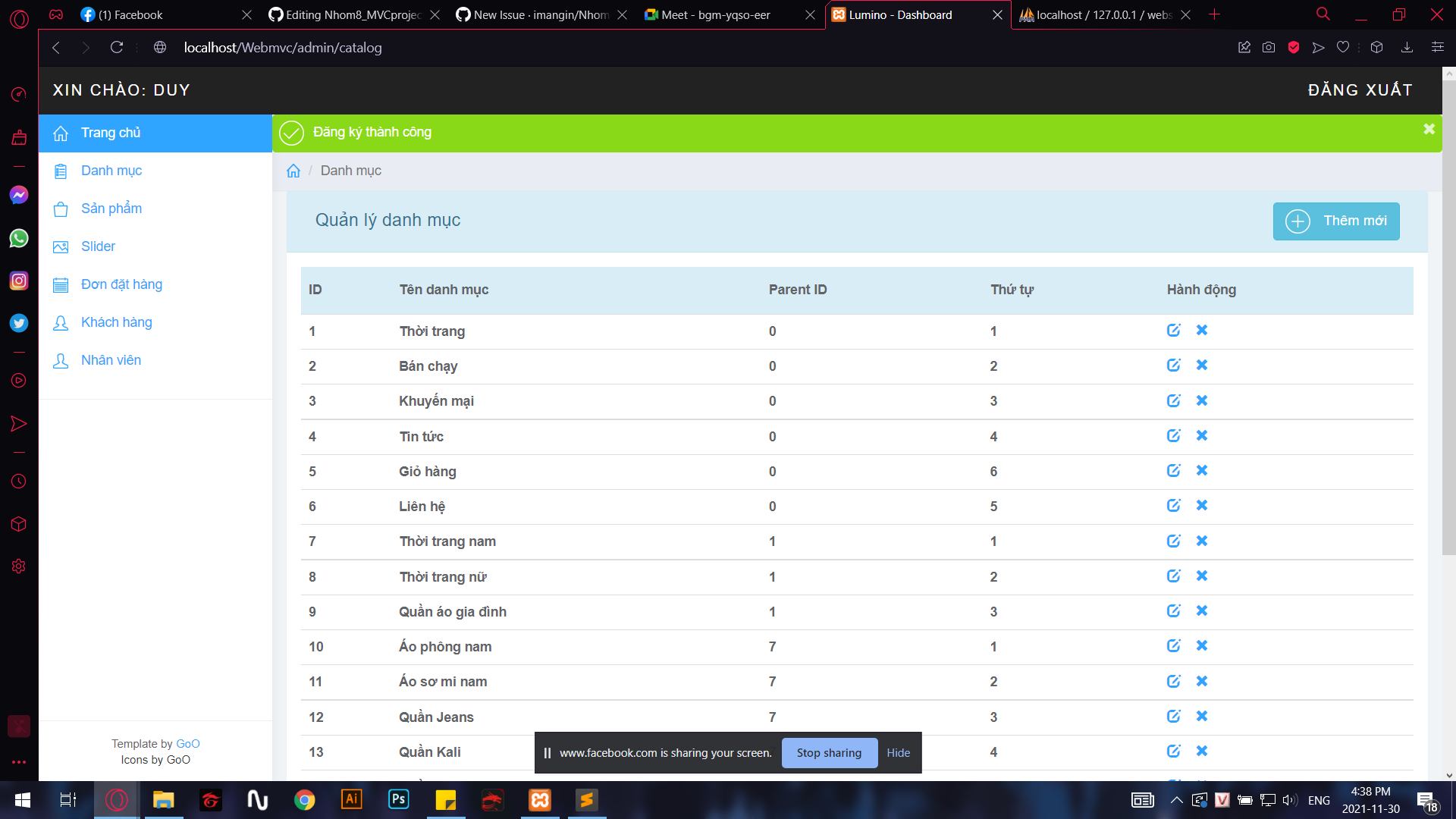Go to Nhân viên section
Image resolution: width=1456 pixels, height=819 pixels.
[x=111, y=360]
